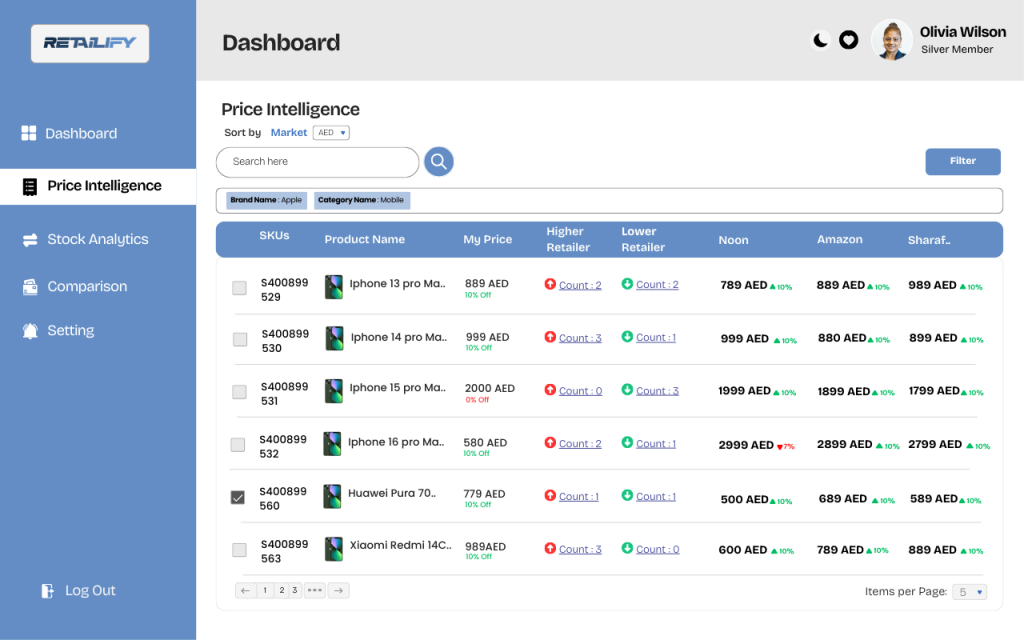Open the AED currency dropdown
Screen dimensions: 1024x640
click(331, 132)
